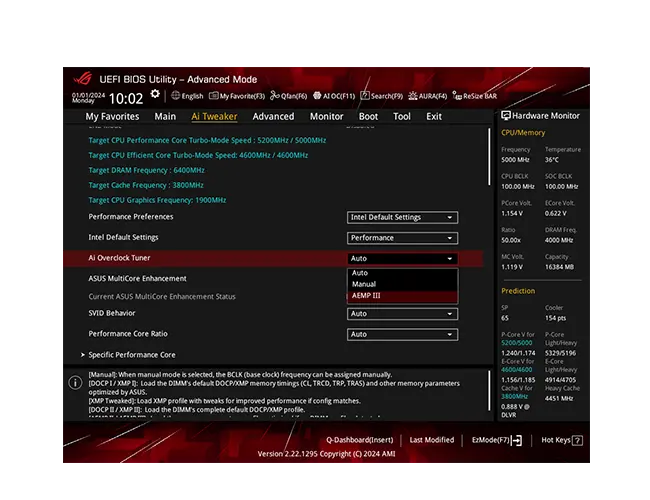
Task: Click Target CPU Performance Core Turbo-Mode Speed text
Action: (207, 141)
